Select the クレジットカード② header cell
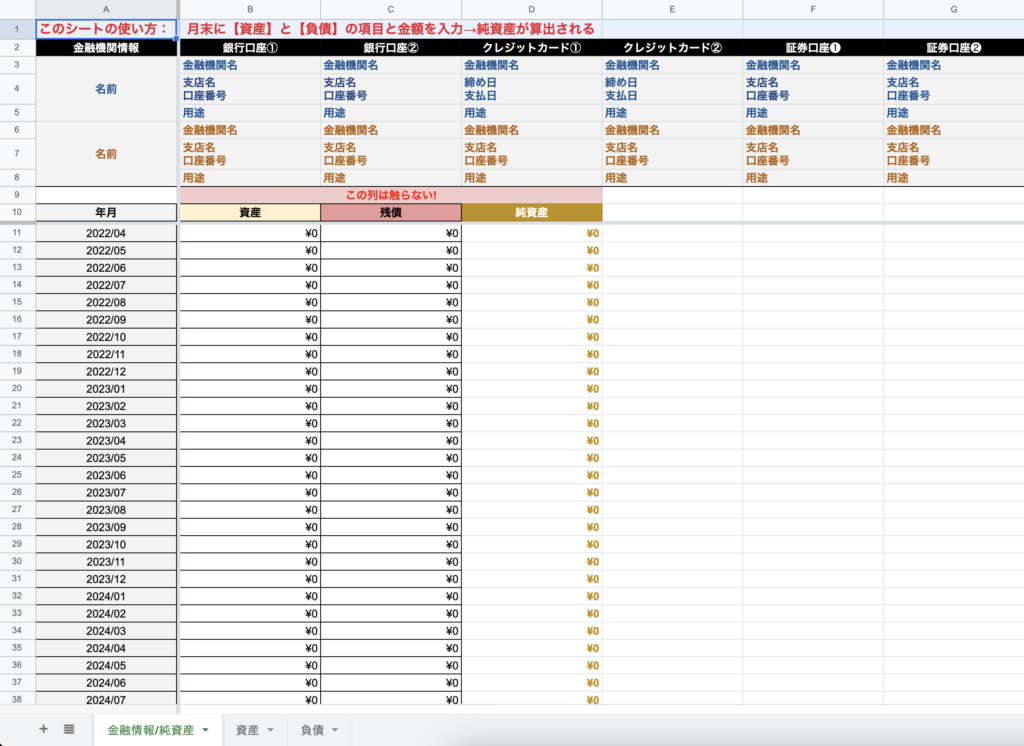The height and width of the screenshot is (746, 1024). 672,47
